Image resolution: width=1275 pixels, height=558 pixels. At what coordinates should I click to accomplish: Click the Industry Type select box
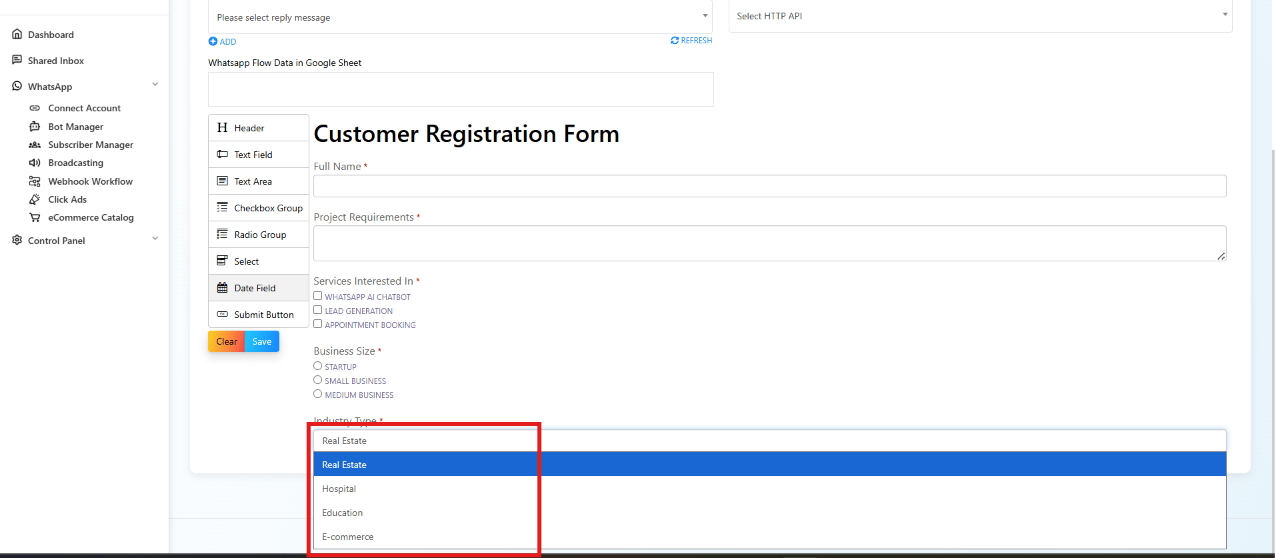770,441
